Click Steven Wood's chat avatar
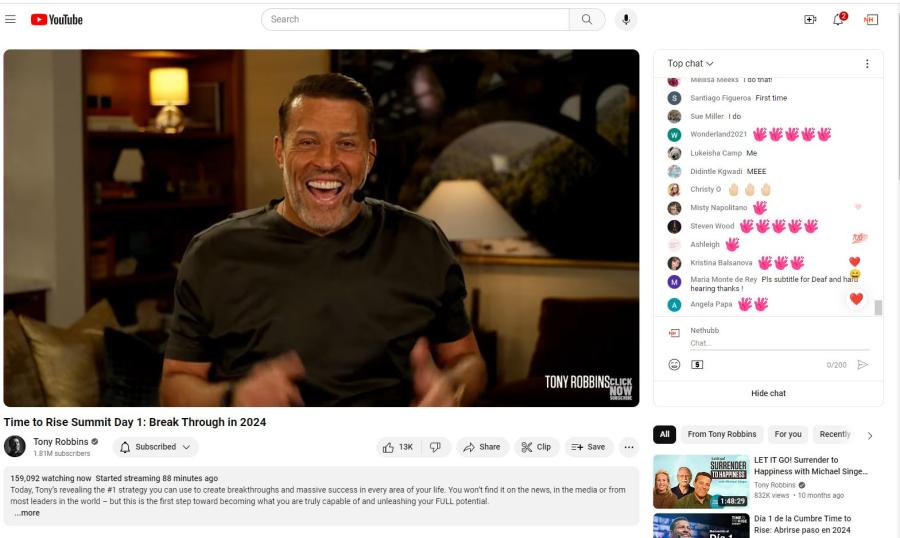This screenshot has width=900, height=538. (674, 226)
